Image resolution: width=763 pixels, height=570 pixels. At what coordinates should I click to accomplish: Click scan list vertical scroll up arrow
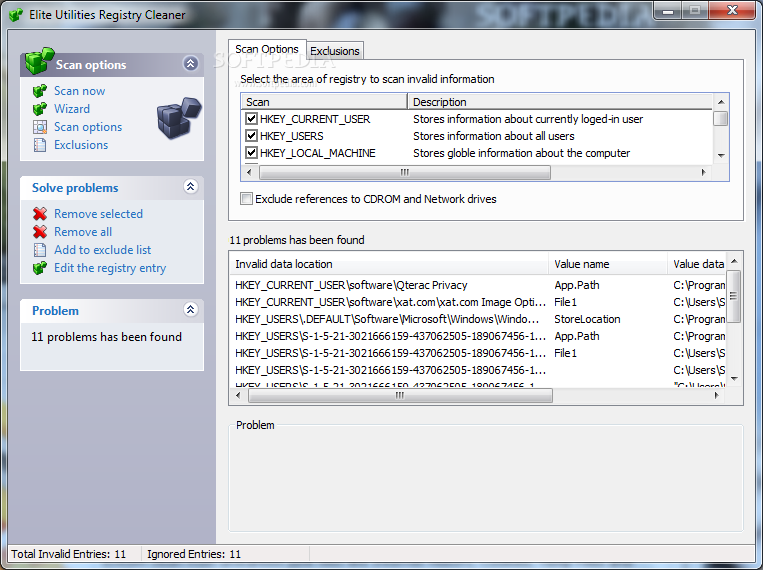point(721,102)
